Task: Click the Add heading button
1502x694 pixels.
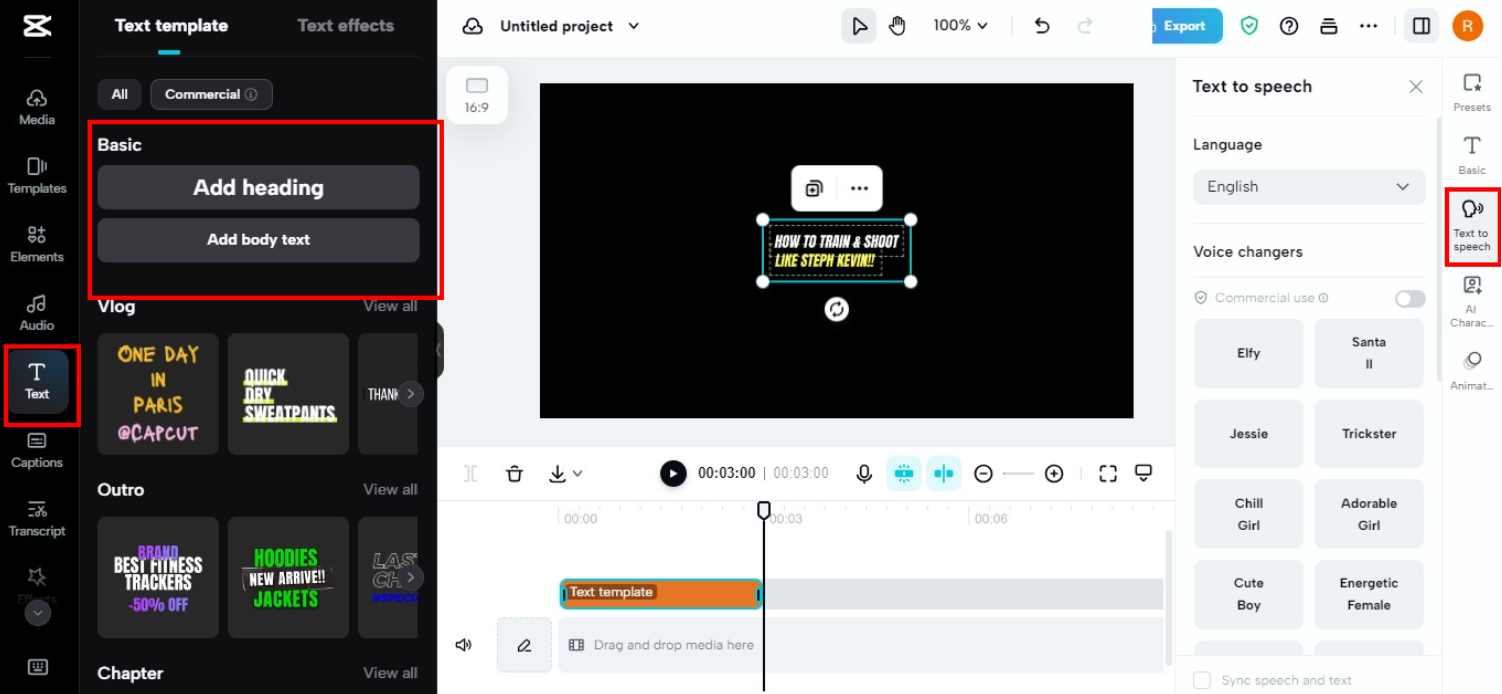Action: pyautogui.click(x=258, y=187)
